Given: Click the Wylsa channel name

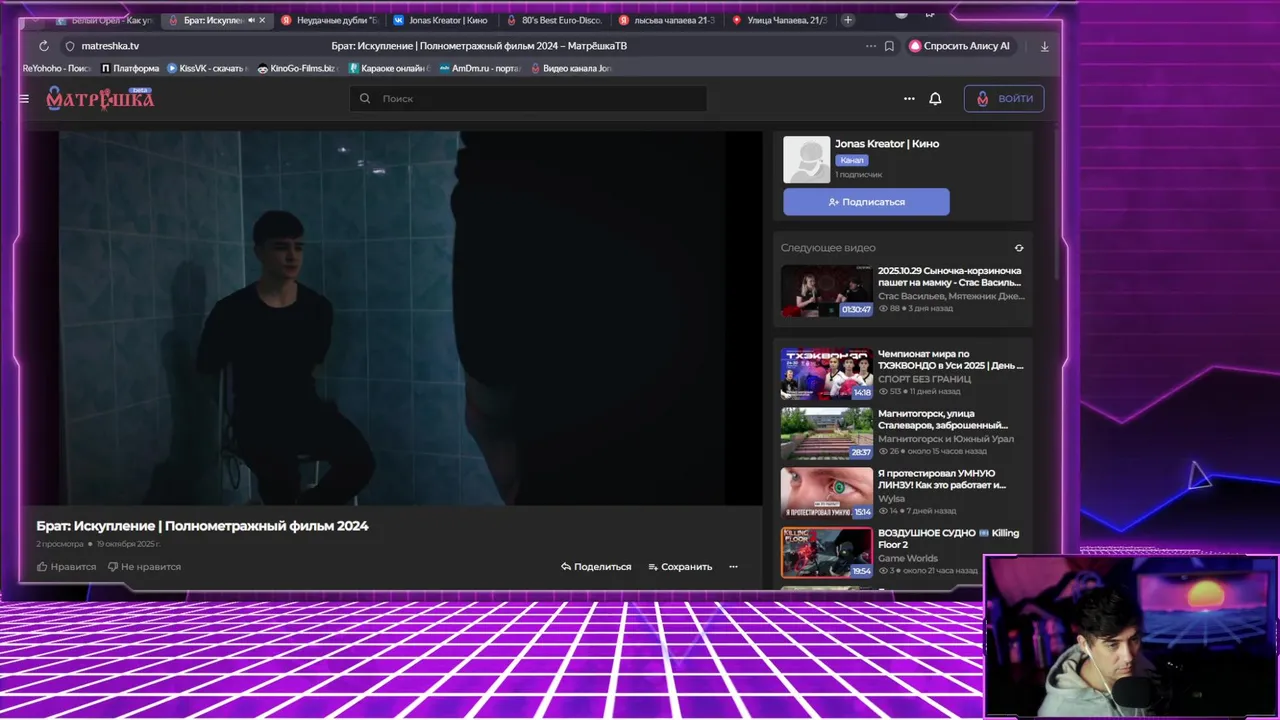Looking at the screenshot, I should coord(891,499).
